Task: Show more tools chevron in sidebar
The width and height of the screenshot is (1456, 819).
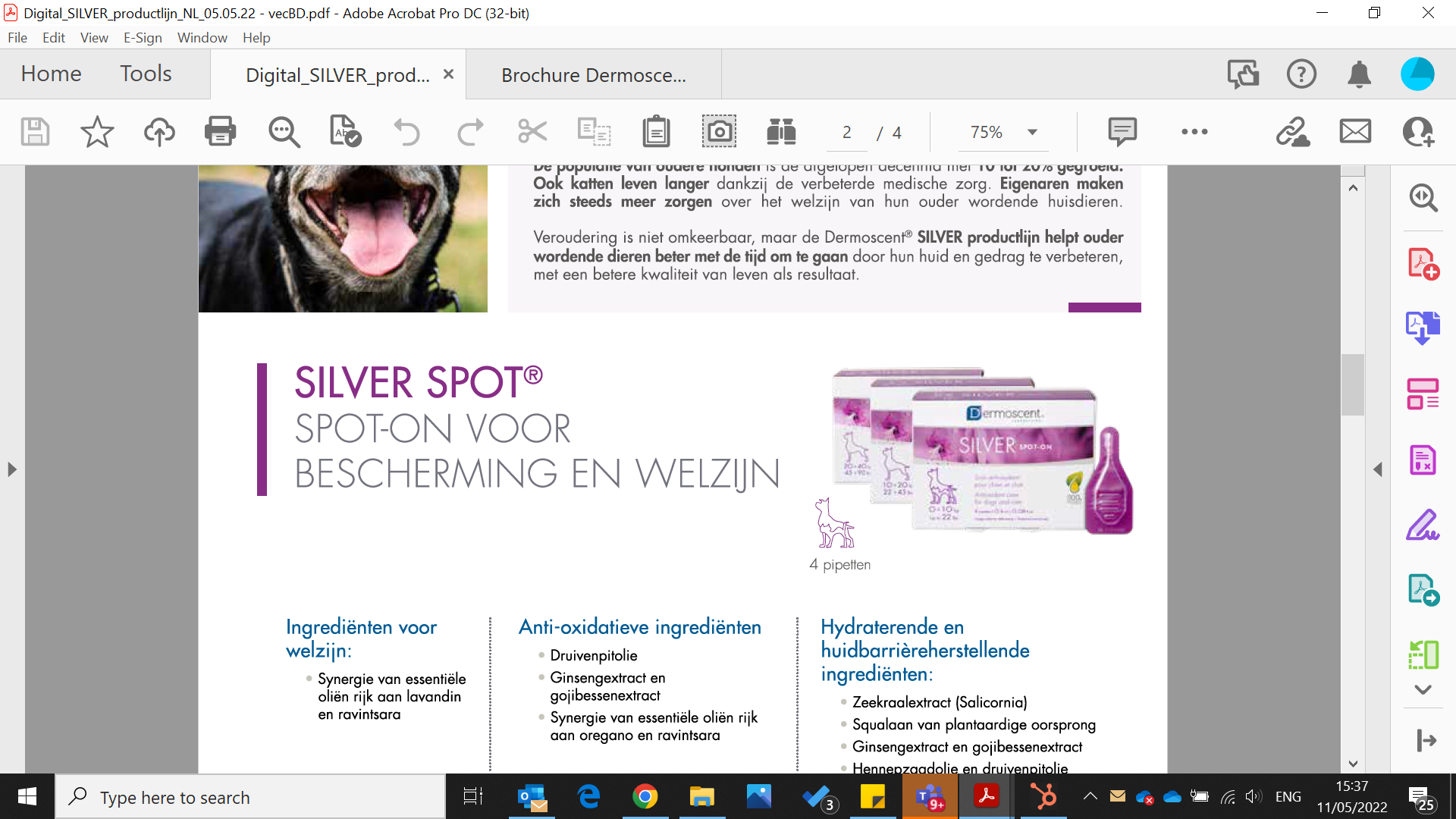Action: coord(1423,689)
